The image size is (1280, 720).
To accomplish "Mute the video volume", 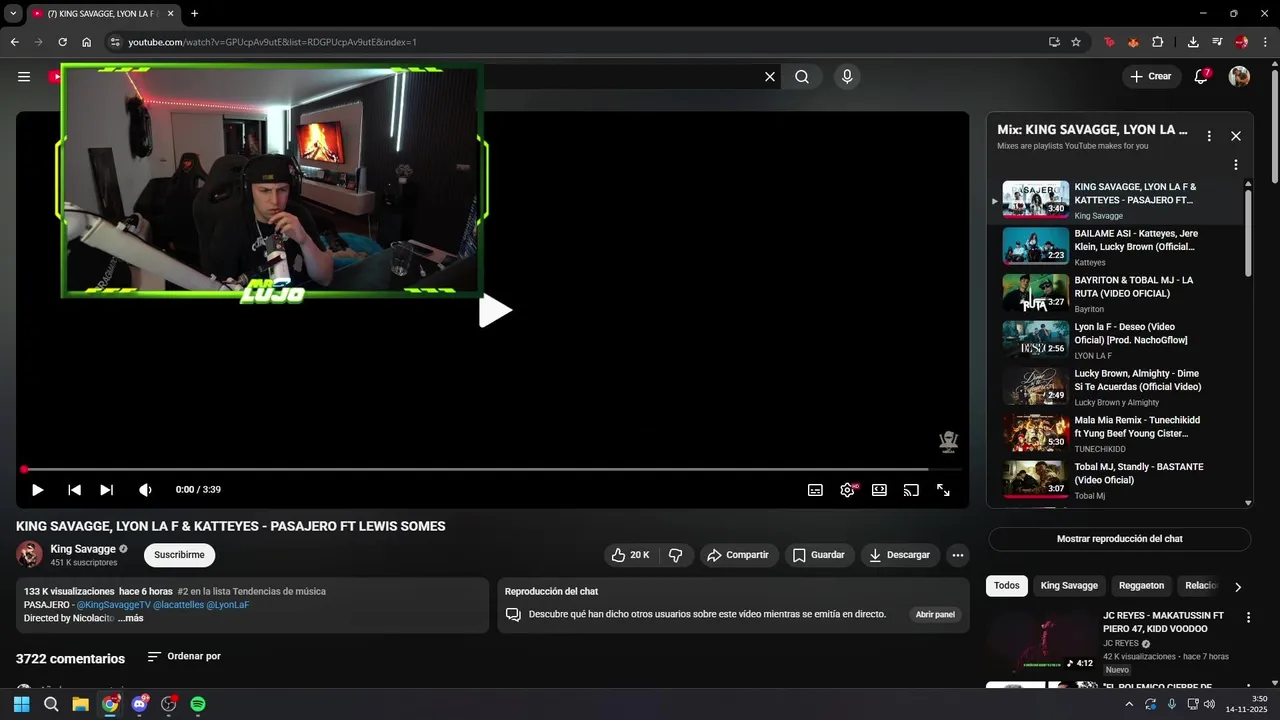I will pos(145,490).
